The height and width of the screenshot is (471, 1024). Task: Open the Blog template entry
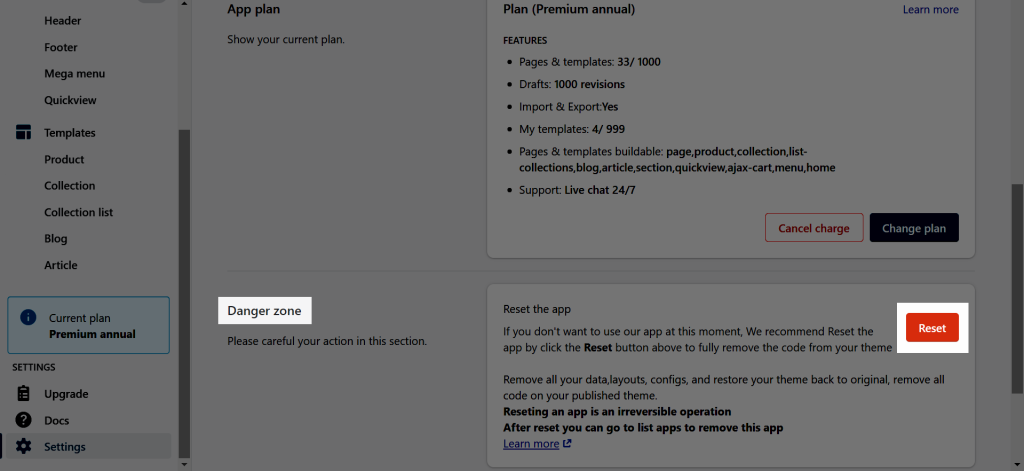[x=56, y=239]
